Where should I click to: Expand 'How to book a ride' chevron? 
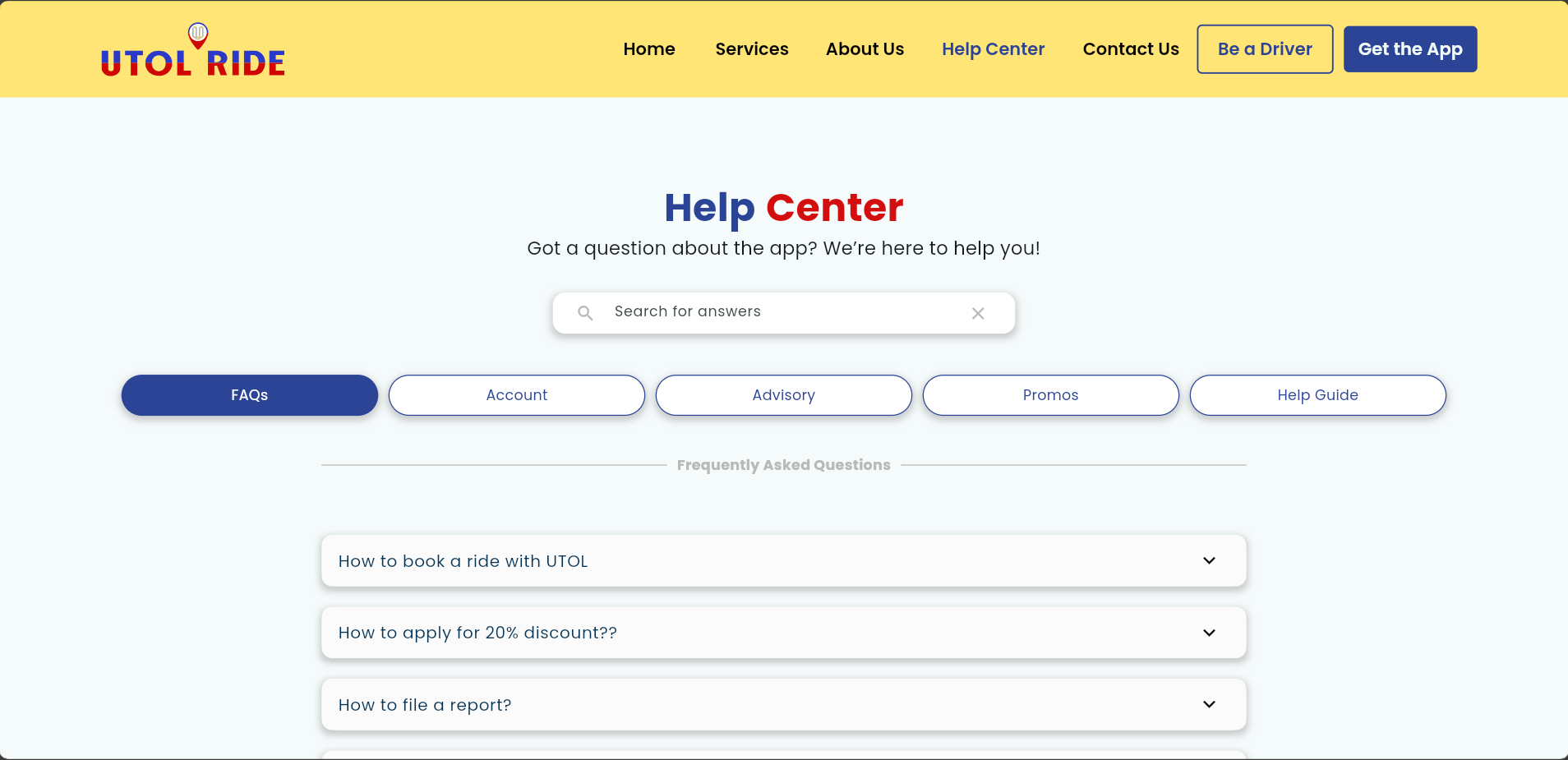pos(1209,561)
